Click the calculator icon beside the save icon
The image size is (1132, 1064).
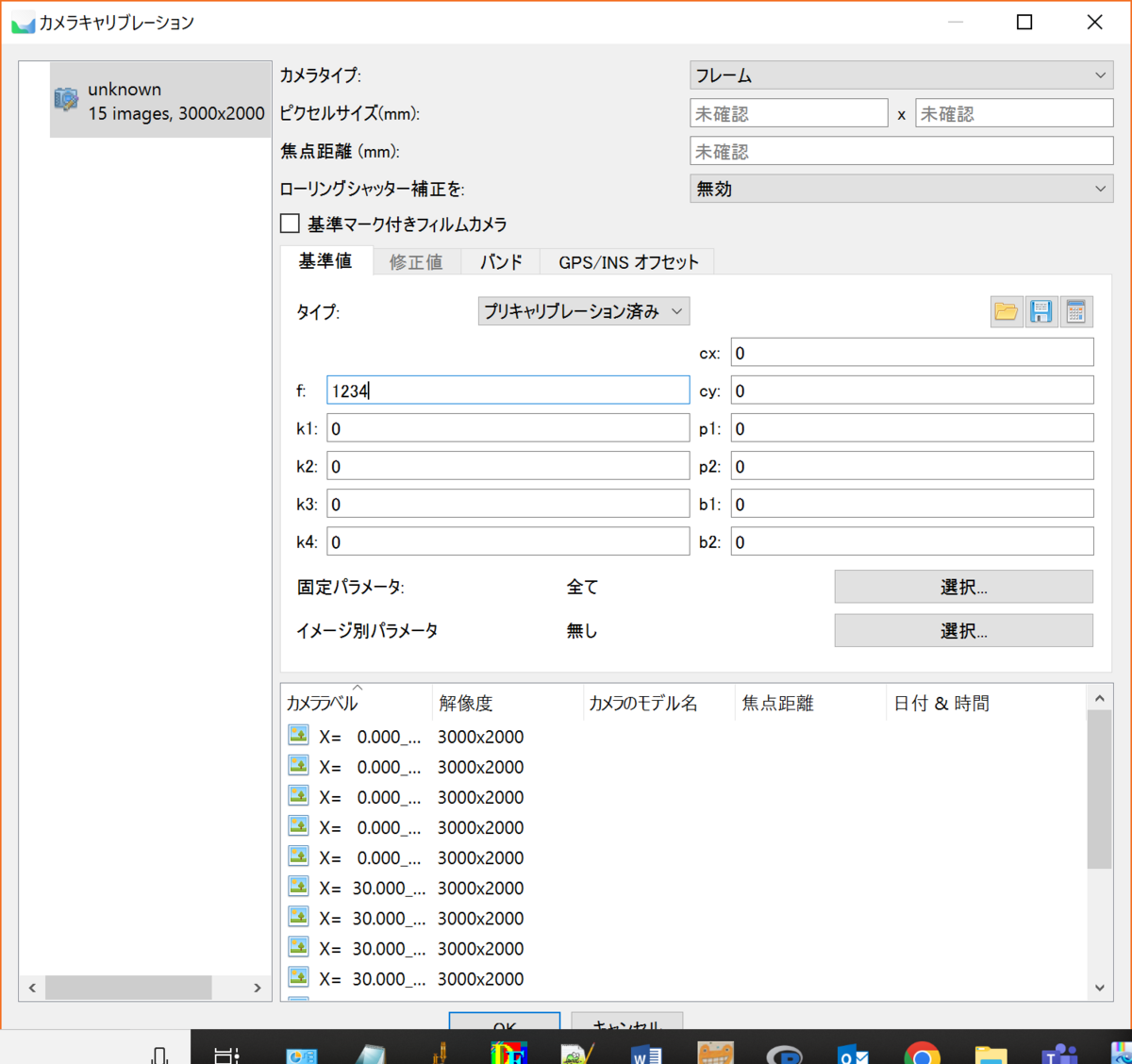coord(1075,311)
